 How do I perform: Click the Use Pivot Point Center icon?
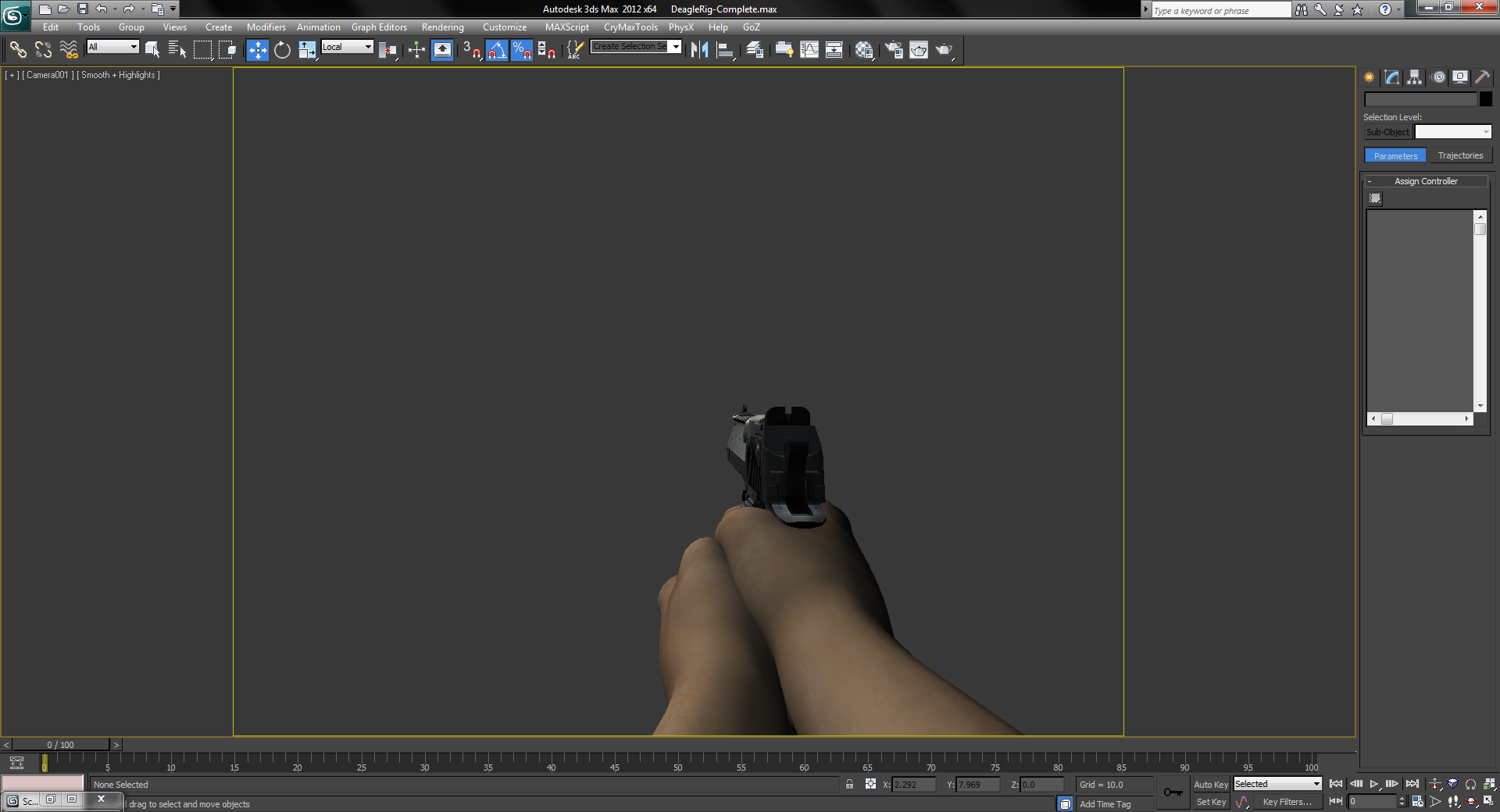pyautogui.click(x=387, y=50)
